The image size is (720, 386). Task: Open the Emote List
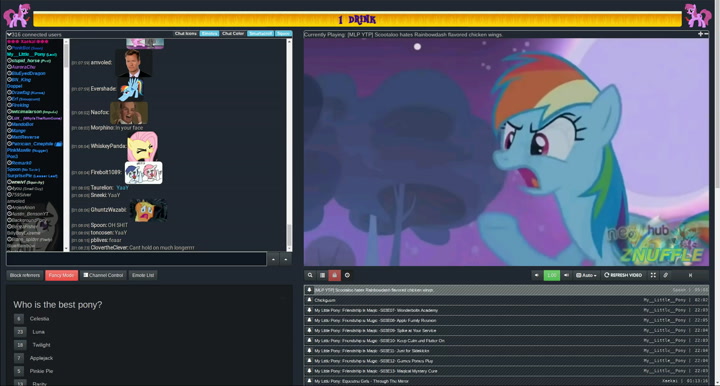point(143,275)
